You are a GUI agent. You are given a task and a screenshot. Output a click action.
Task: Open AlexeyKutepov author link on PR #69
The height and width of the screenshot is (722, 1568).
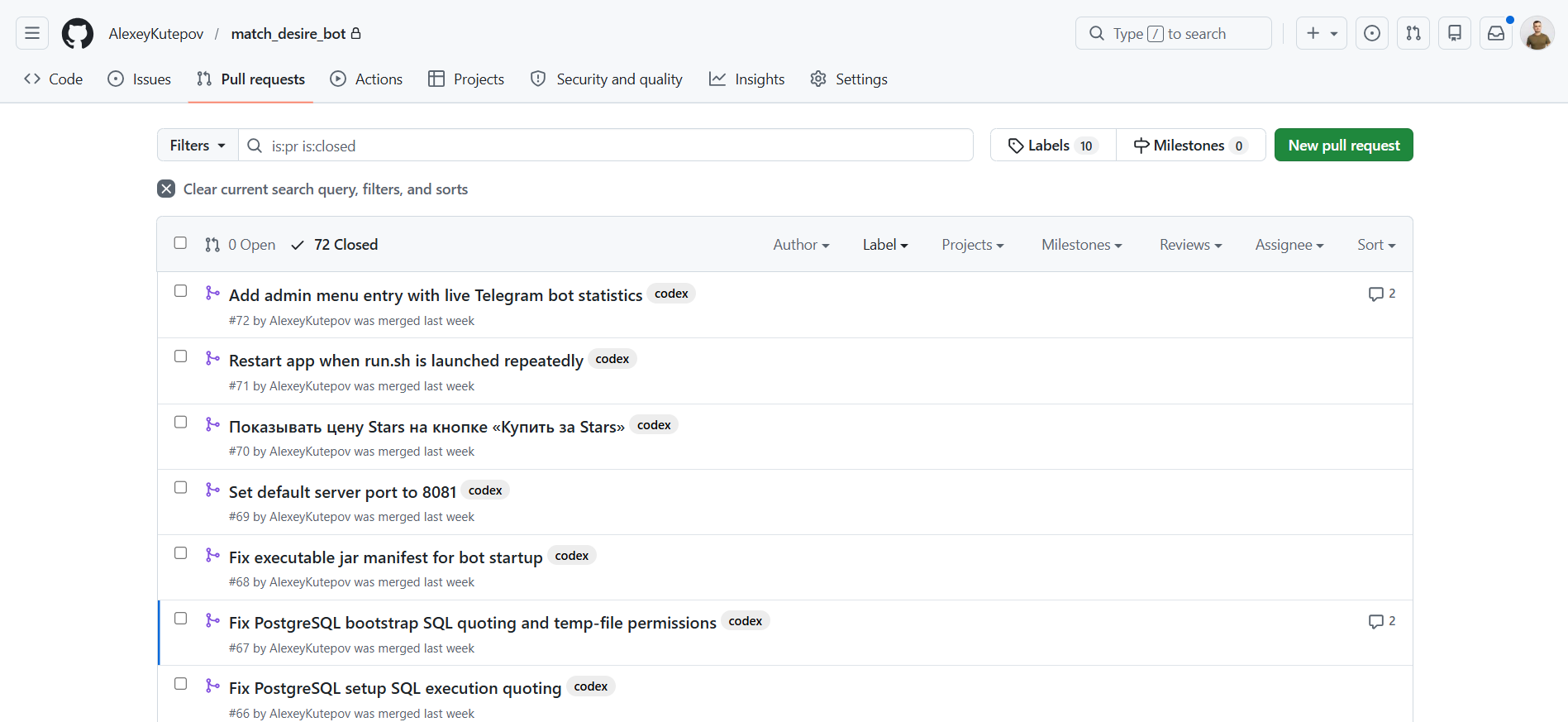310,517
